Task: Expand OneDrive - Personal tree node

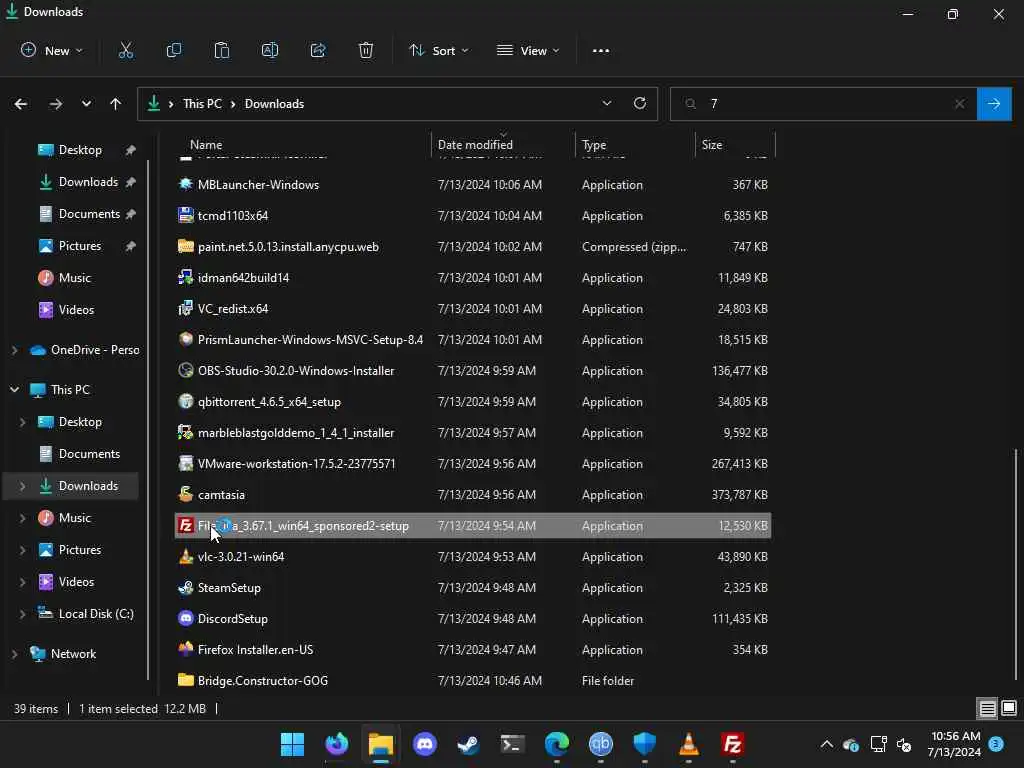Action: (14, 350)
